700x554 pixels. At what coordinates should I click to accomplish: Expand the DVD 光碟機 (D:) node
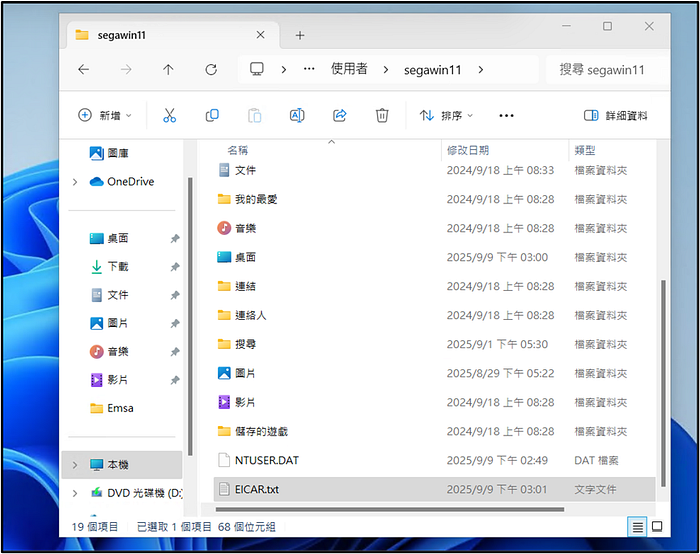75,493
